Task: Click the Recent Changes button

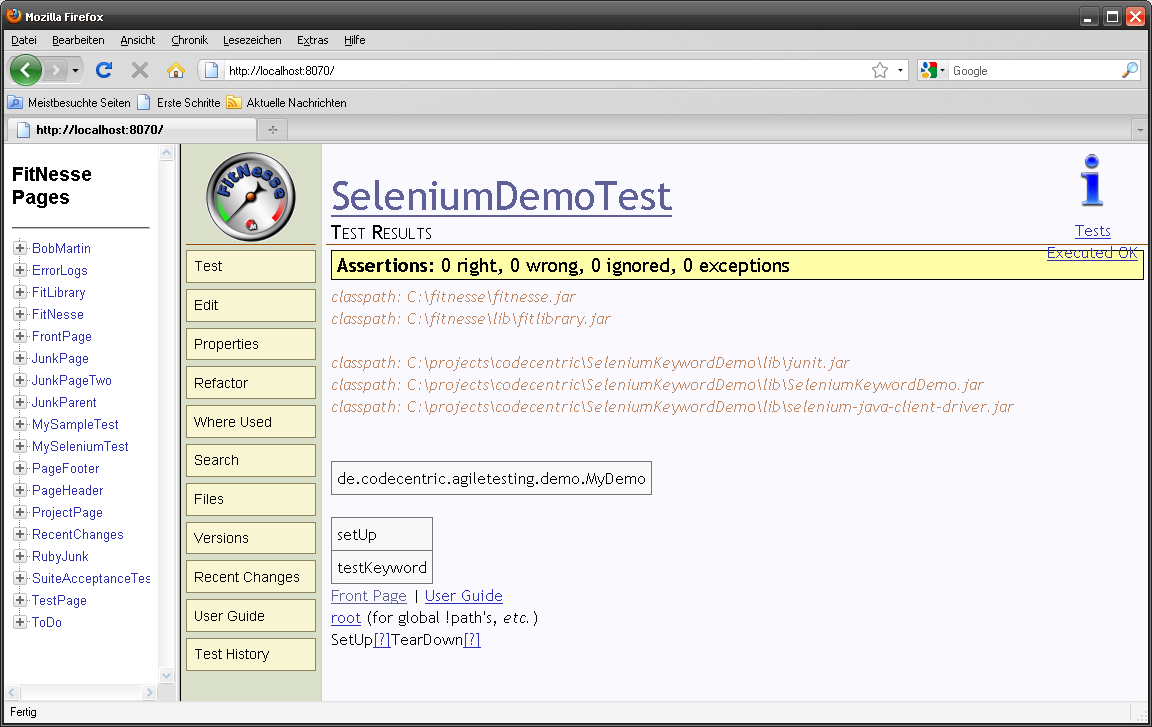Action: (251, 577)
